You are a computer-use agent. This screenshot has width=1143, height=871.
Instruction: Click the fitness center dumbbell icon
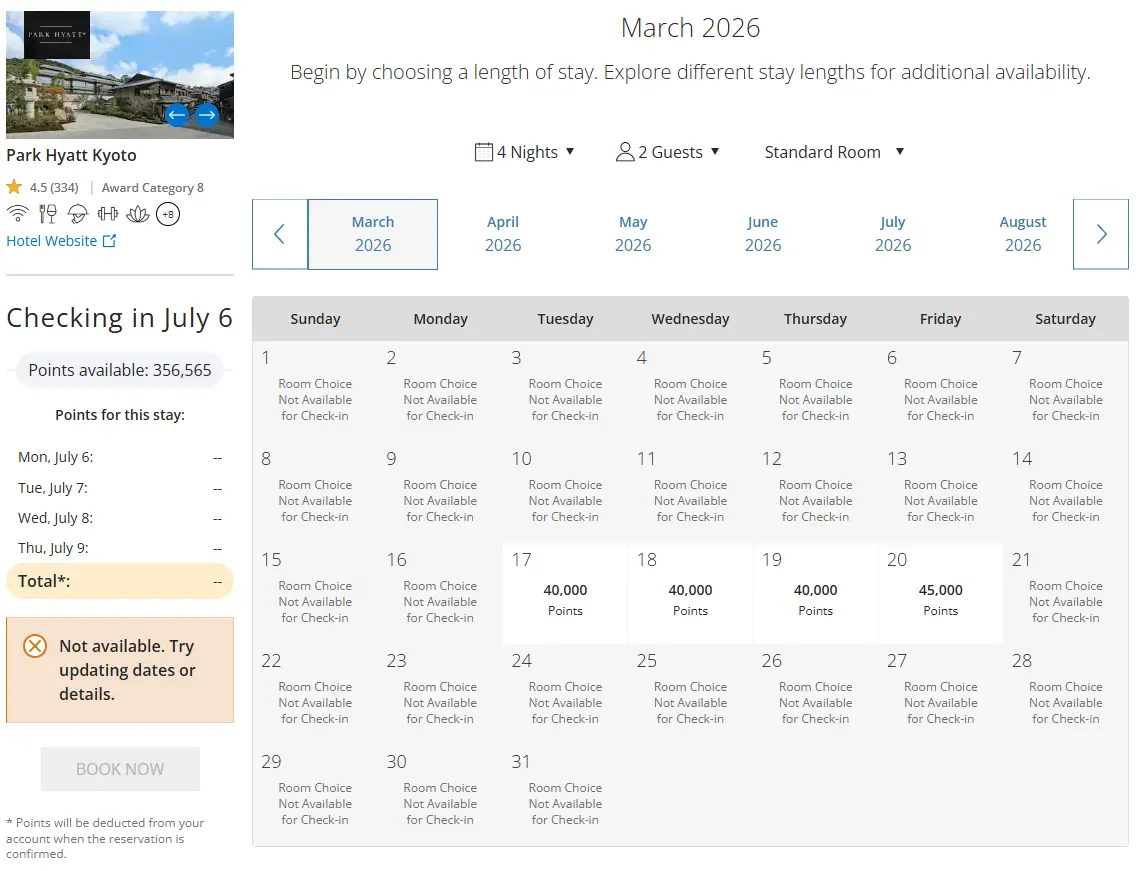107,213
